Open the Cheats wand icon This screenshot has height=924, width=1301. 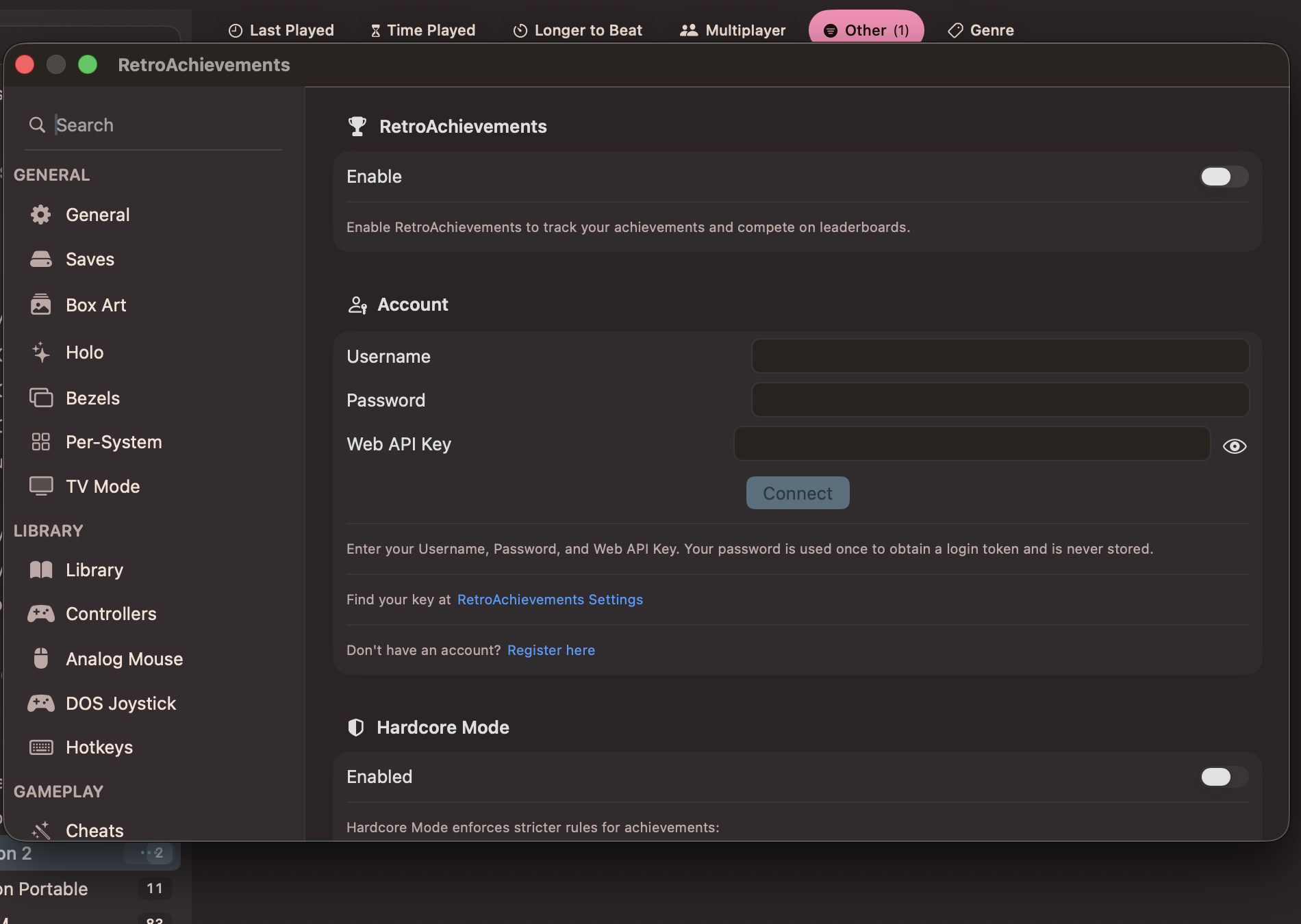point(41,830)
